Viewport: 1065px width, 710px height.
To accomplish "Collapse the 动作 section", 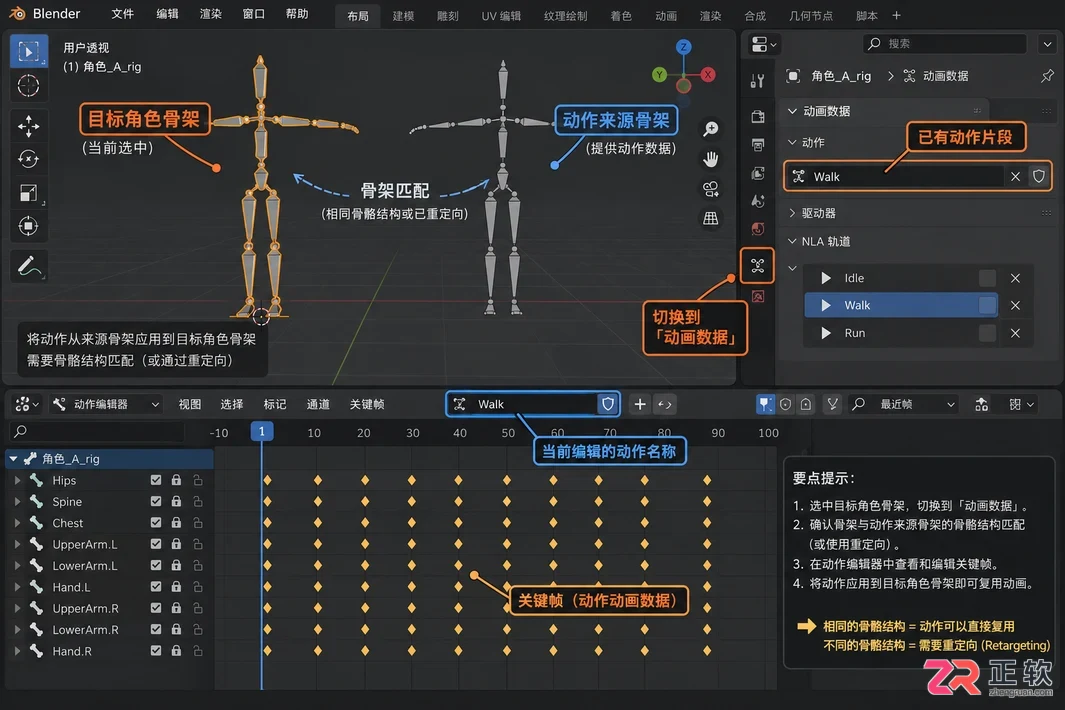I will coord(792,142).
